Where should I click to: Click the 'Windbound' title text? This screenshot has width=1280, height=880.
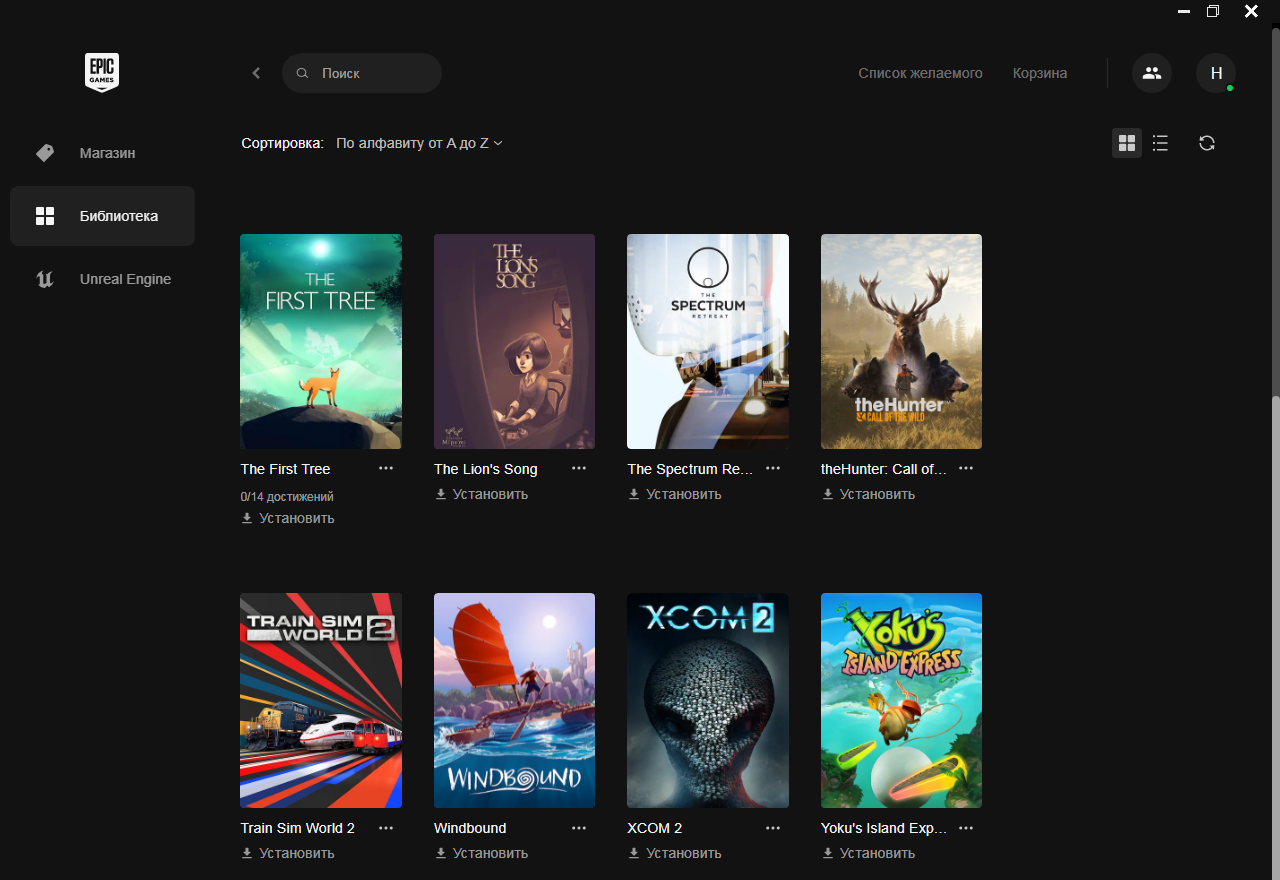click(470, 828)
